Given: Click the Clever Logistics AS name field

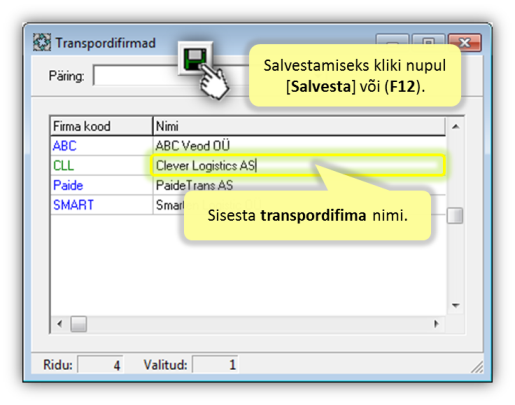Looking at the screenshot, I should pos(298,165).
